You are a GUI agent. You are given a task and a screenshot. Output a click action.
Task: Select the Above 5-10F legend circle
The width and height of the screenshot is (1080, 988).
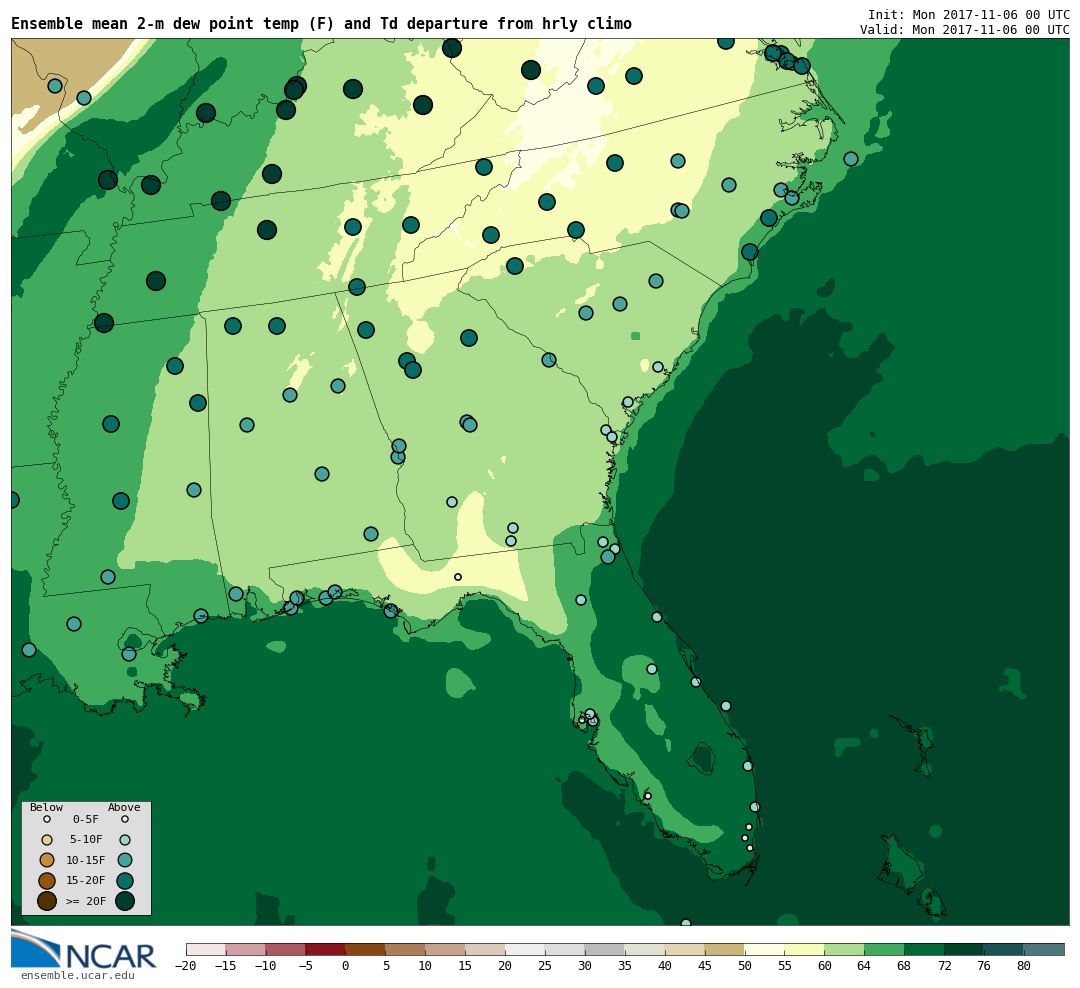point(125,840)
